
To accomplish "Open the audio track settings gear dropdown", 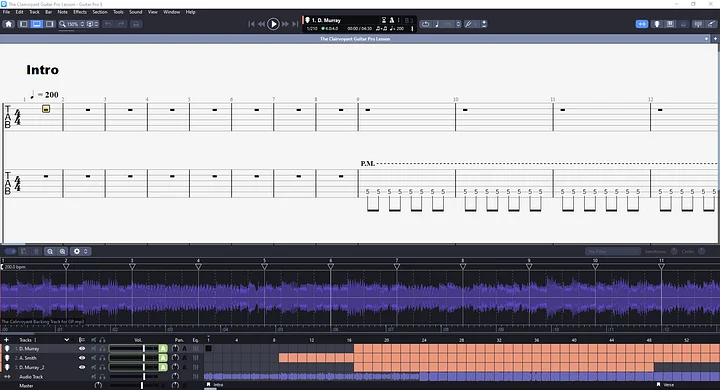I will click(x=80, y=251).
